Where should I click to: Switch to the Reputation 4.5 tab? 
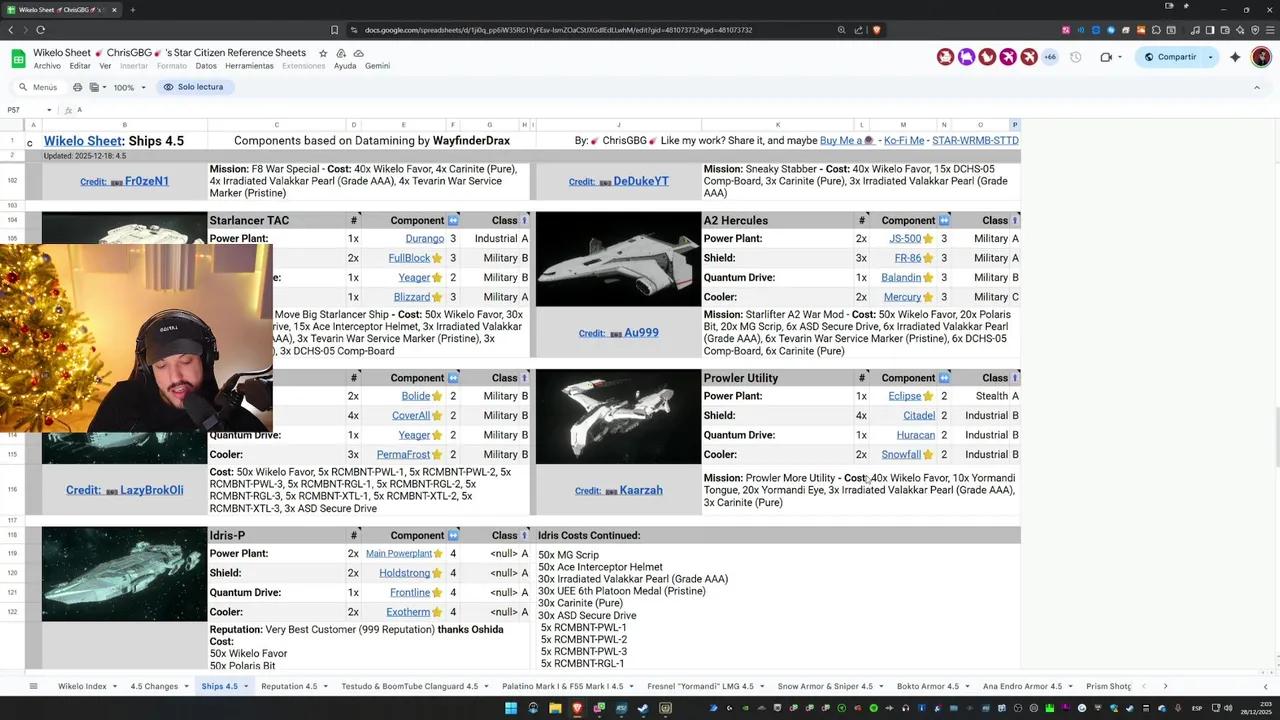click(289, 686)
